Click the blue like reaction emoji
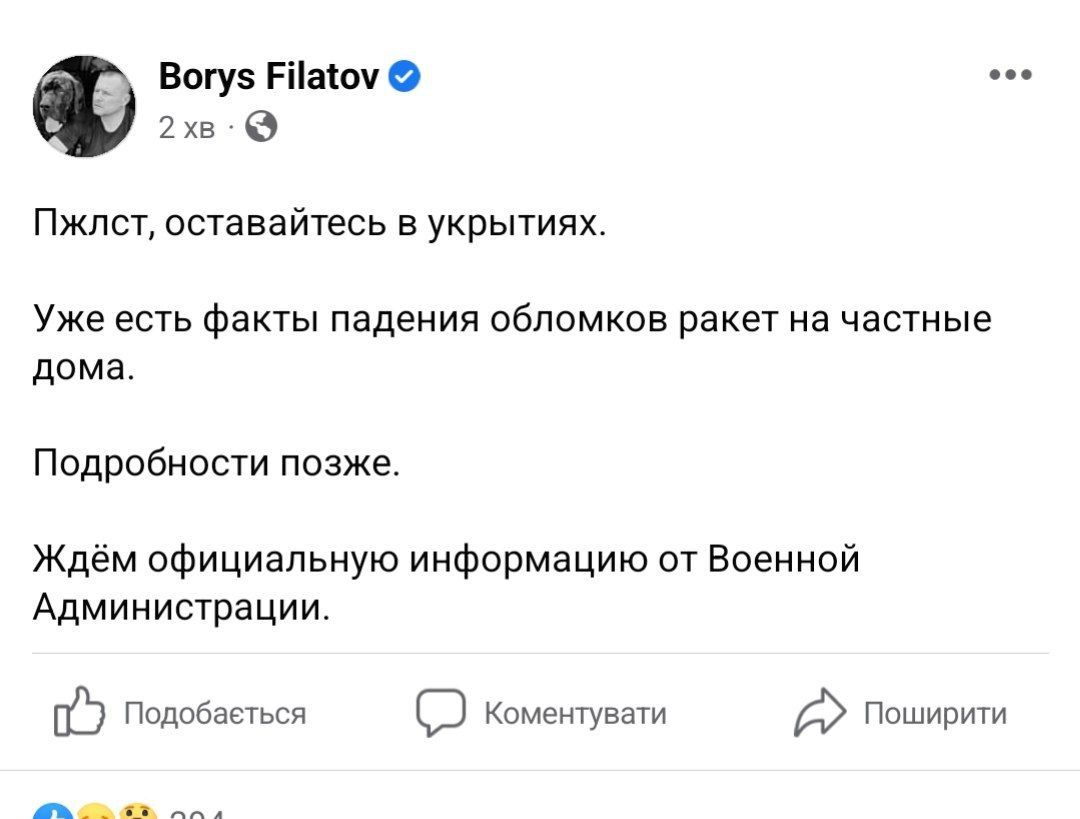The width and height of the screenshot is (1080, 819). [x=52, y=812]
